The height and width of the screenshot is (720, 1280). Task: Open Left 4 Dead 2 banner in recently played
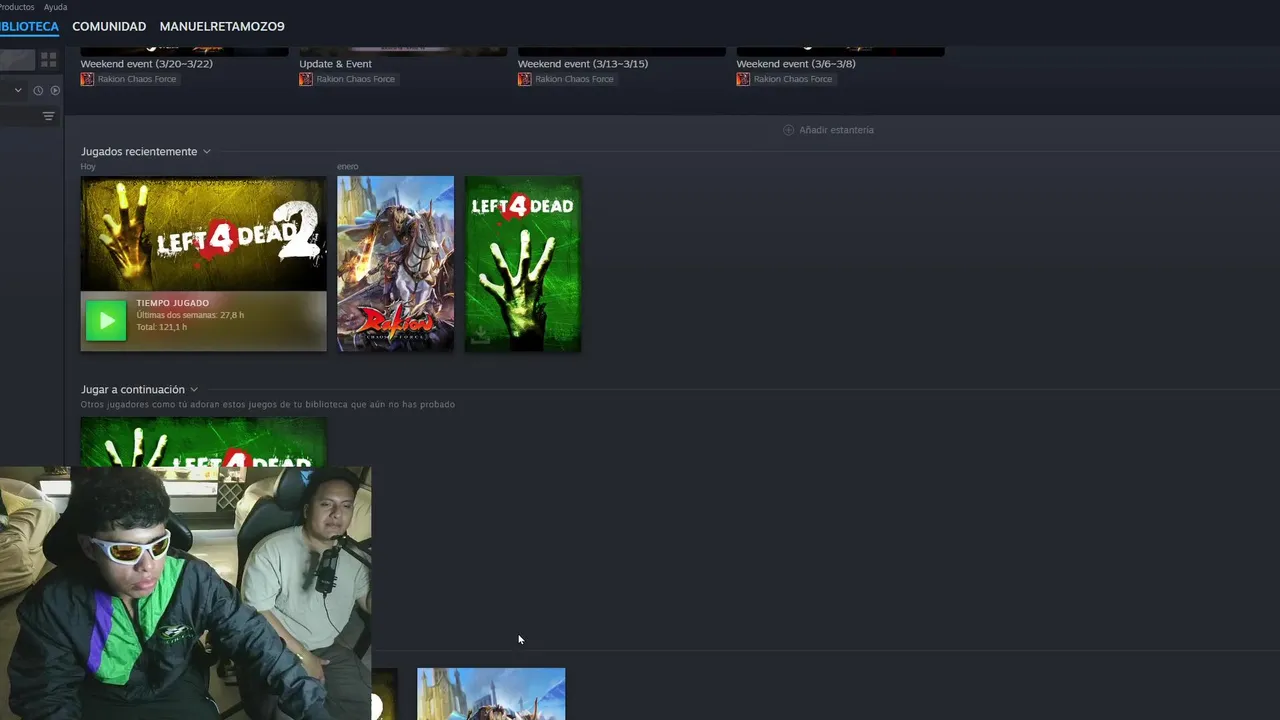click(x=203, y=234)
